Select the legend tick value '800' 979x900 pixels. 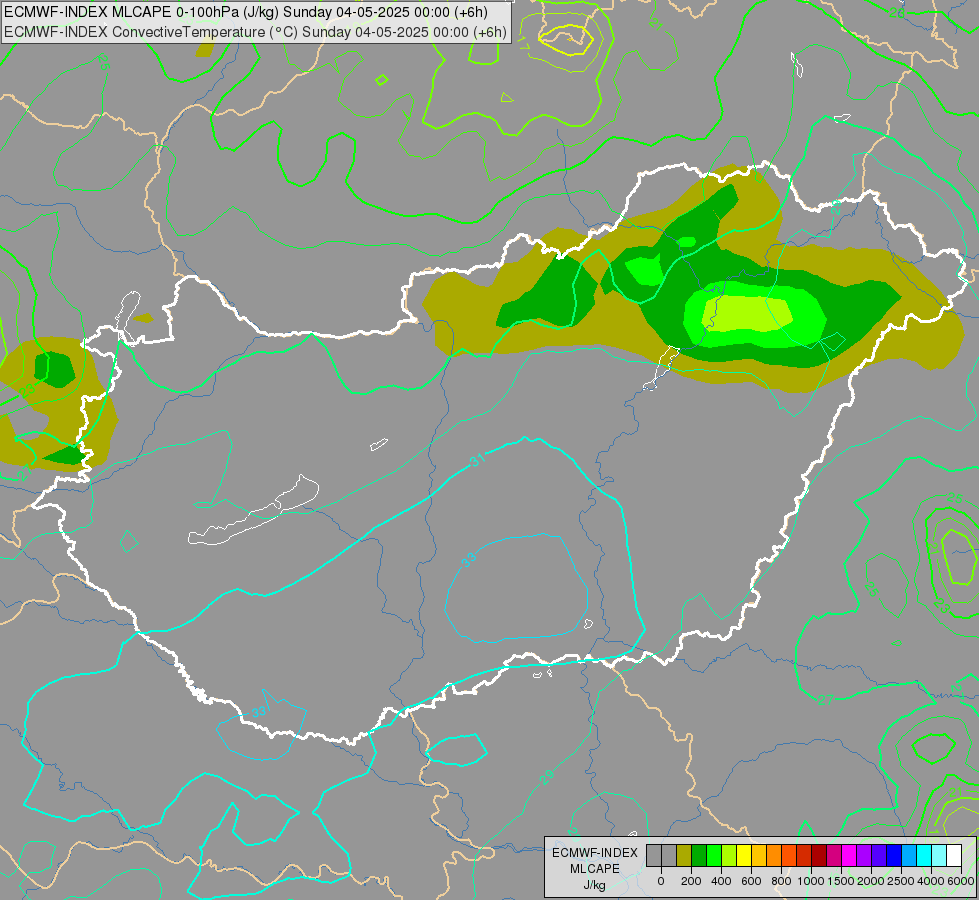(781, 881)
